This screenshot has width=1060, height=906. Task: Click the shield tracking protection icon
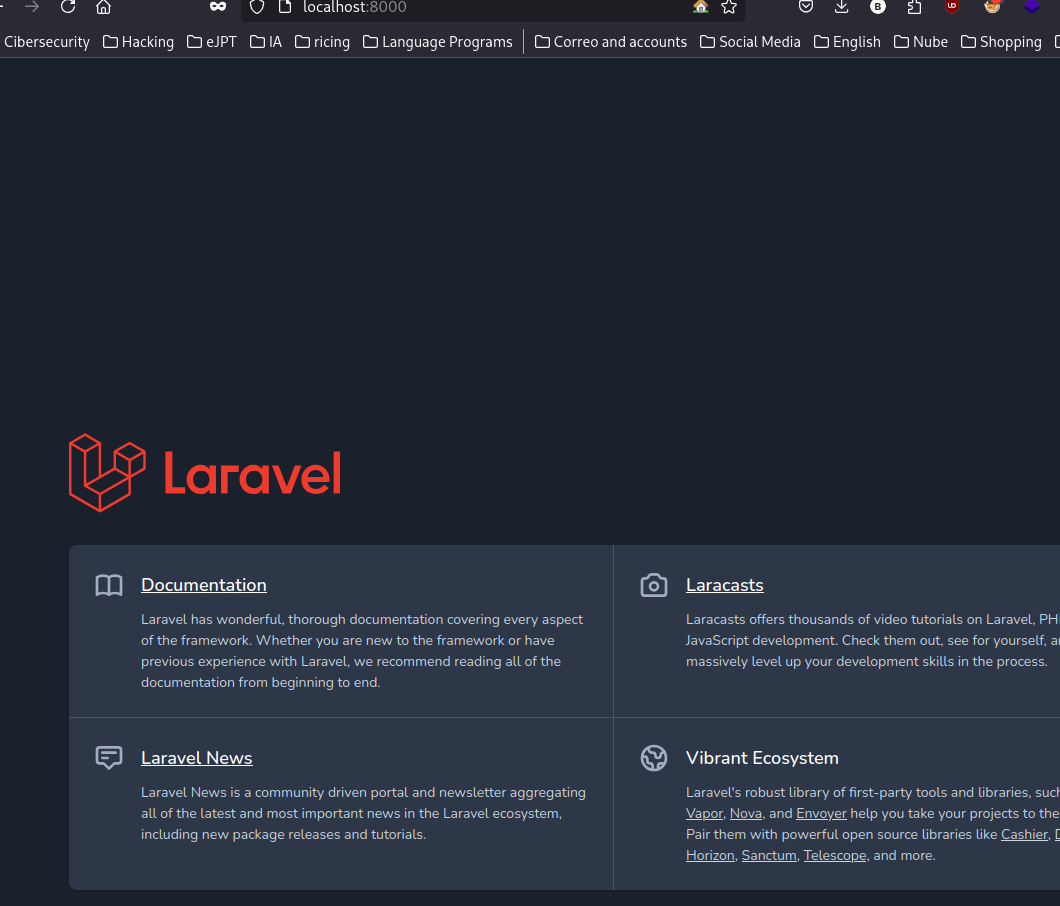click(257, 7)
